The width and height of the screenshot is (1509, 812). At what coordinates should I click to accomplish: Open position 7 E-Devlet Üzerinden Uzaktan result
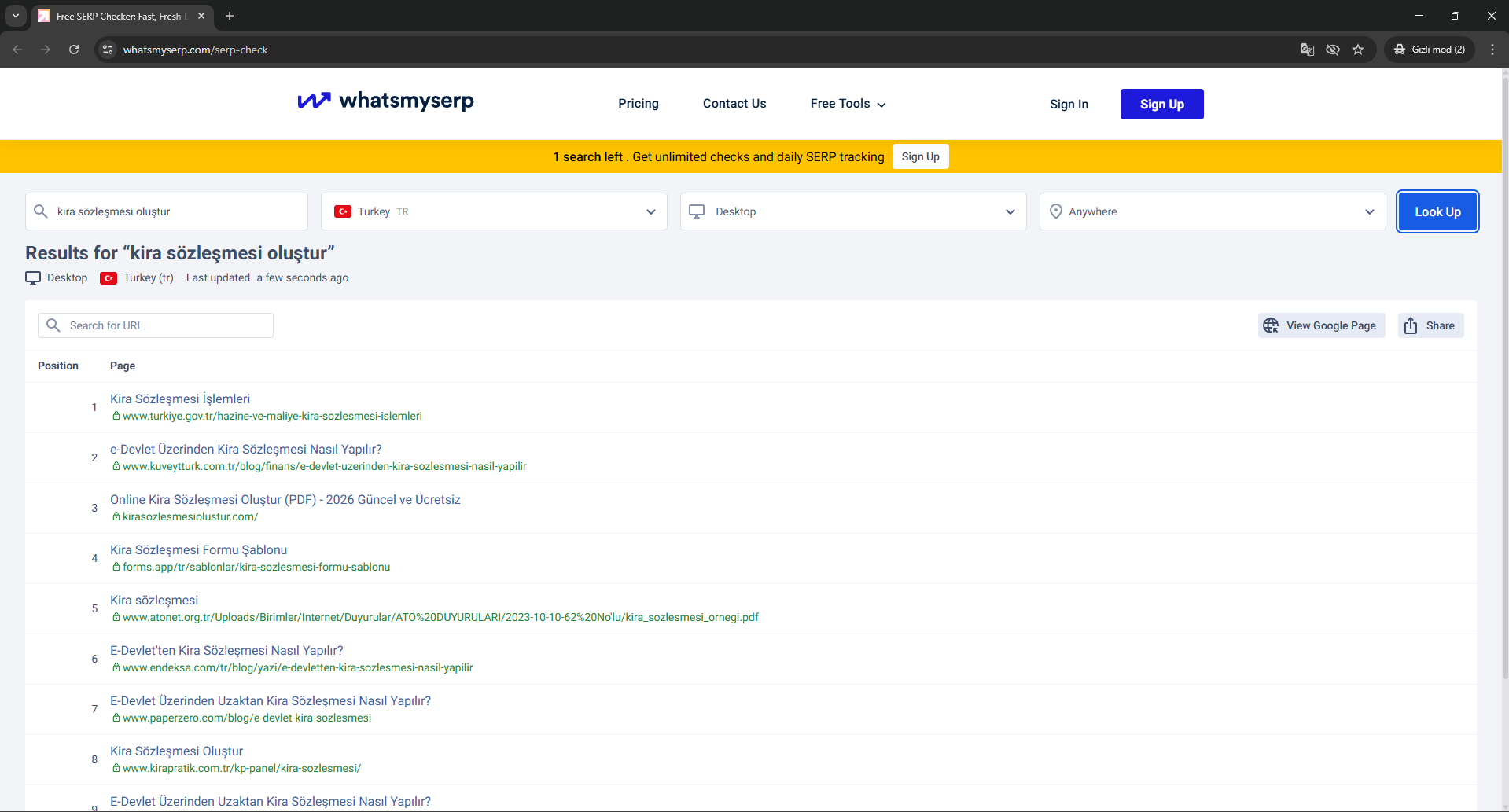[271, 701]
